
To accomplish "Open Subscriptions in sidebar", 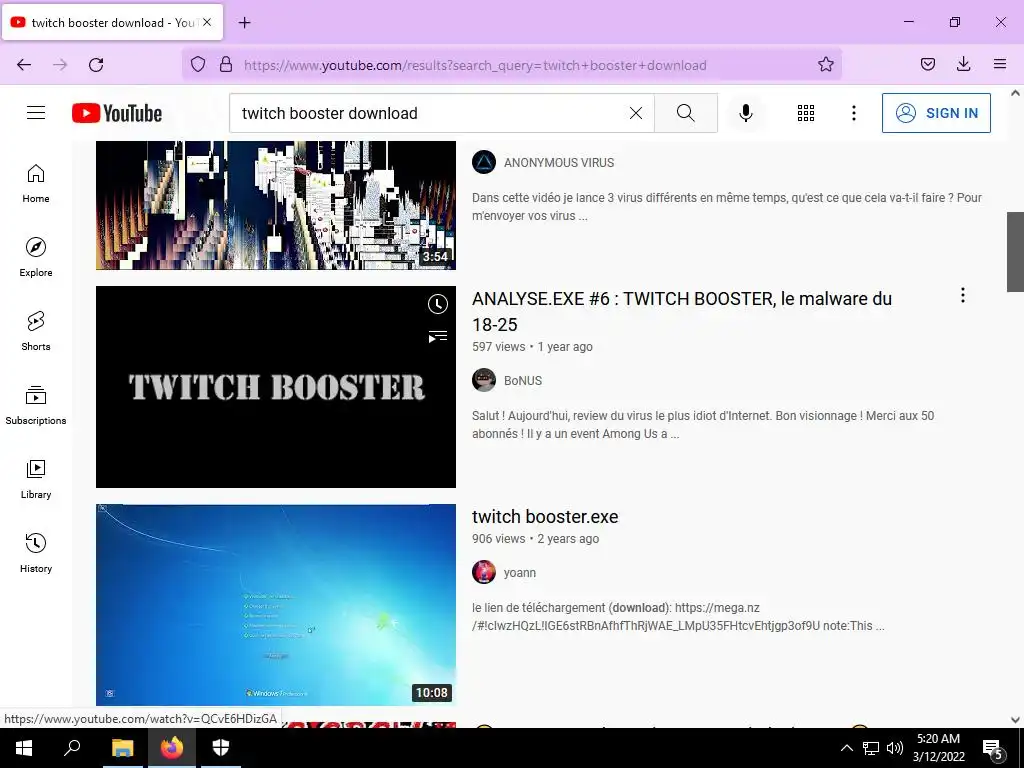I will [x=36, y=405].
